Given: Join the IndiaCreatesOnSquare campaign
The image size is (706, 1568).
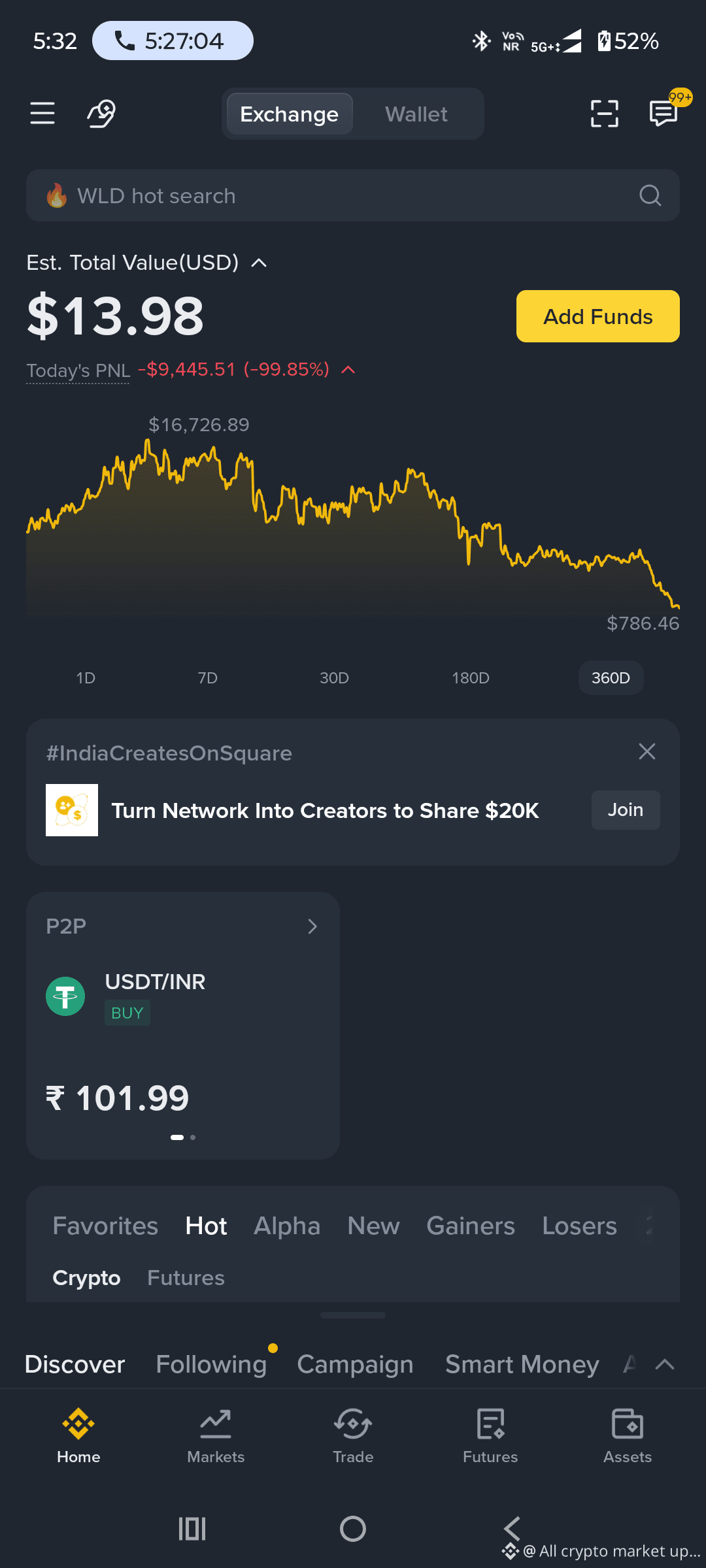Looking at the screenshot, I should [x=626, y=810].
